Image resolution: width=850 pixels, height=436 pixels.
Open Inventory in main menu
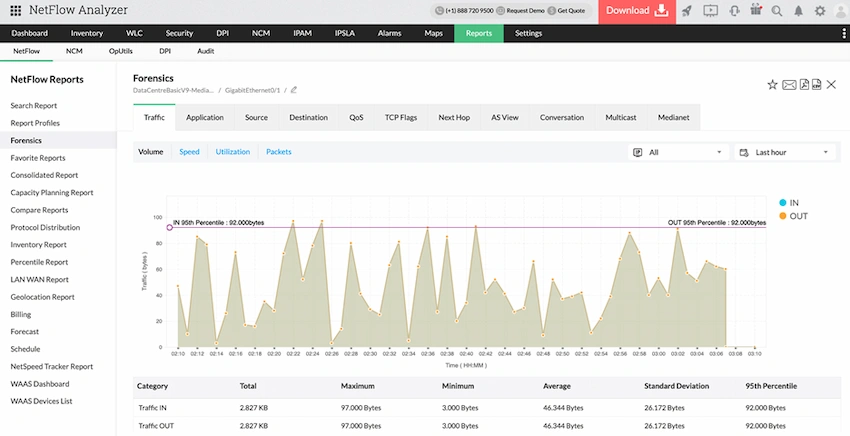(x=87, y=33)
